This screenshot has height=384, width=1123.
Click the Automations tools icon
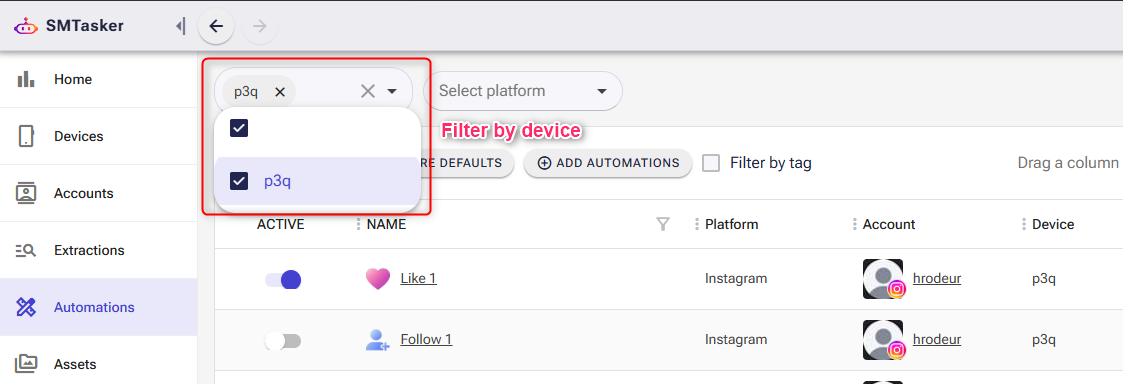tap(26, 307)
